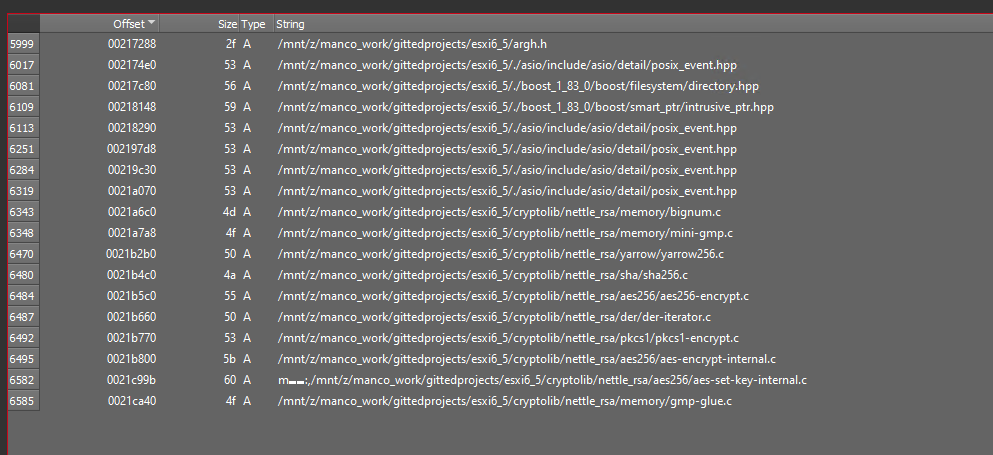
Task: Click size value 60
Action: 229,380
